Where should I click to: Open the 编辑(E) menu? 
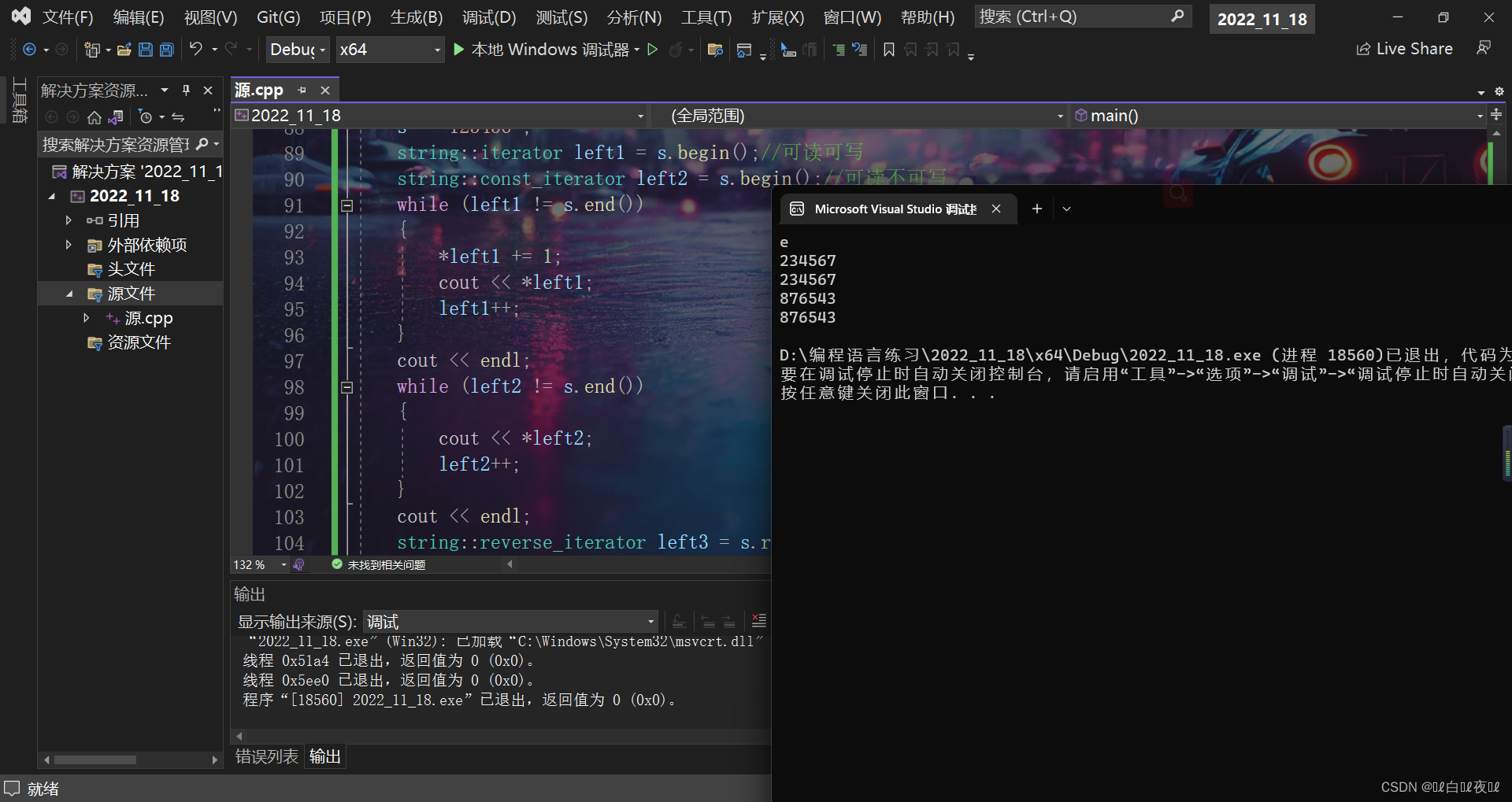pyautogui.click(x=139, y=17)
